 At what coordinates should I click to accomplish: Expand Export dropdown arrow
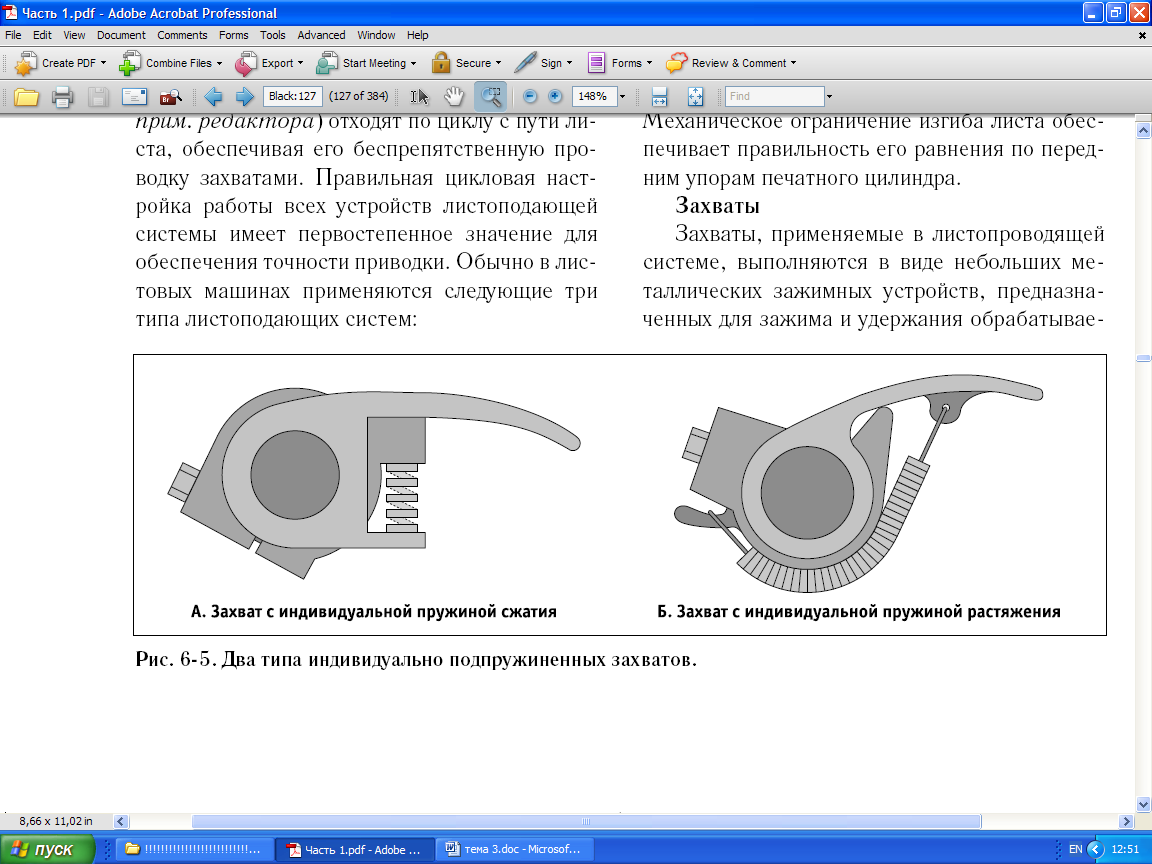300,63
